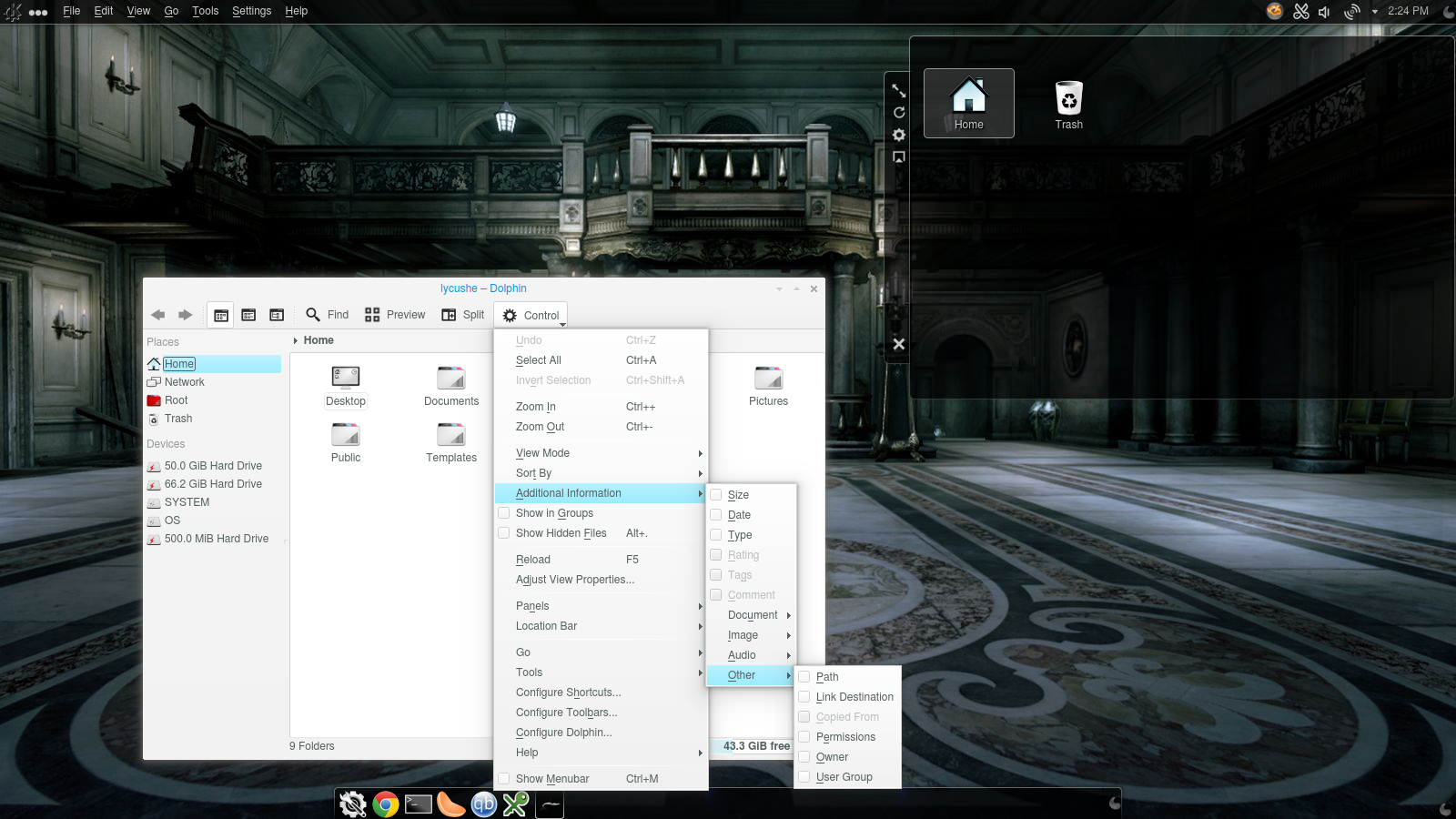Viewport: 1456px width, 819px height.
Task: Enable User Group checkbox
Action: 804,777
